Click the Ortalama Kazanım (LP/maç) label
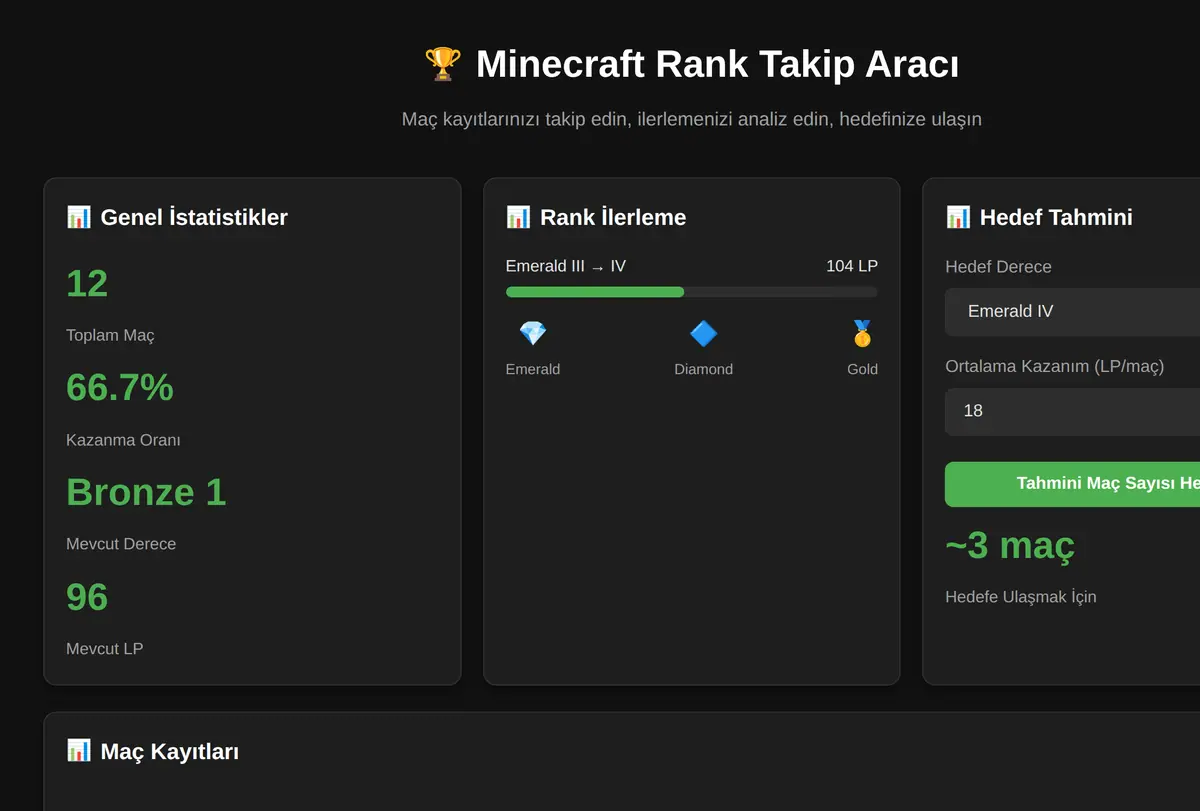Image resolution: width=1200 pixels, height=811 pixels. (x=1055, y=366)
